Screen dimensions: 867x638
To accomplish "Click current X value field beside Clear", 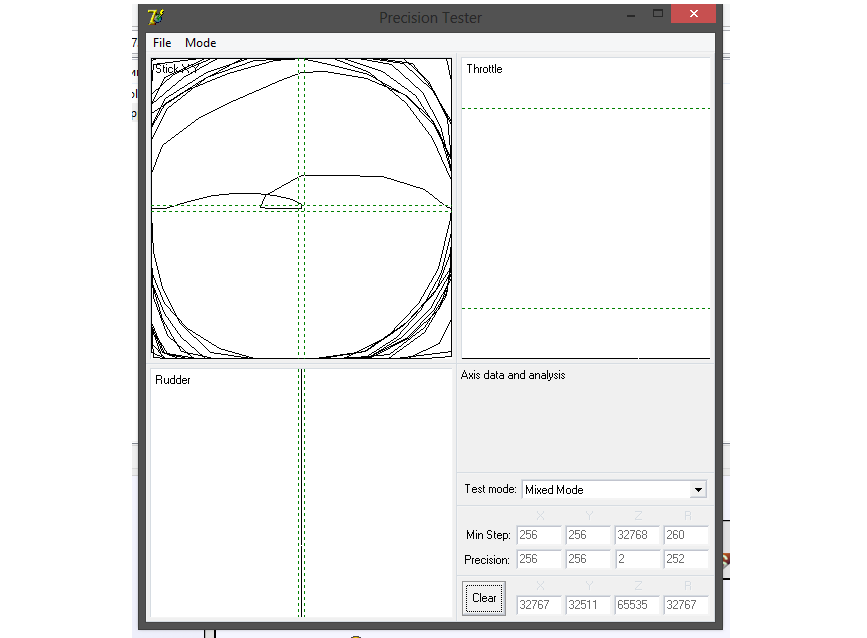I will coord(539,605).
